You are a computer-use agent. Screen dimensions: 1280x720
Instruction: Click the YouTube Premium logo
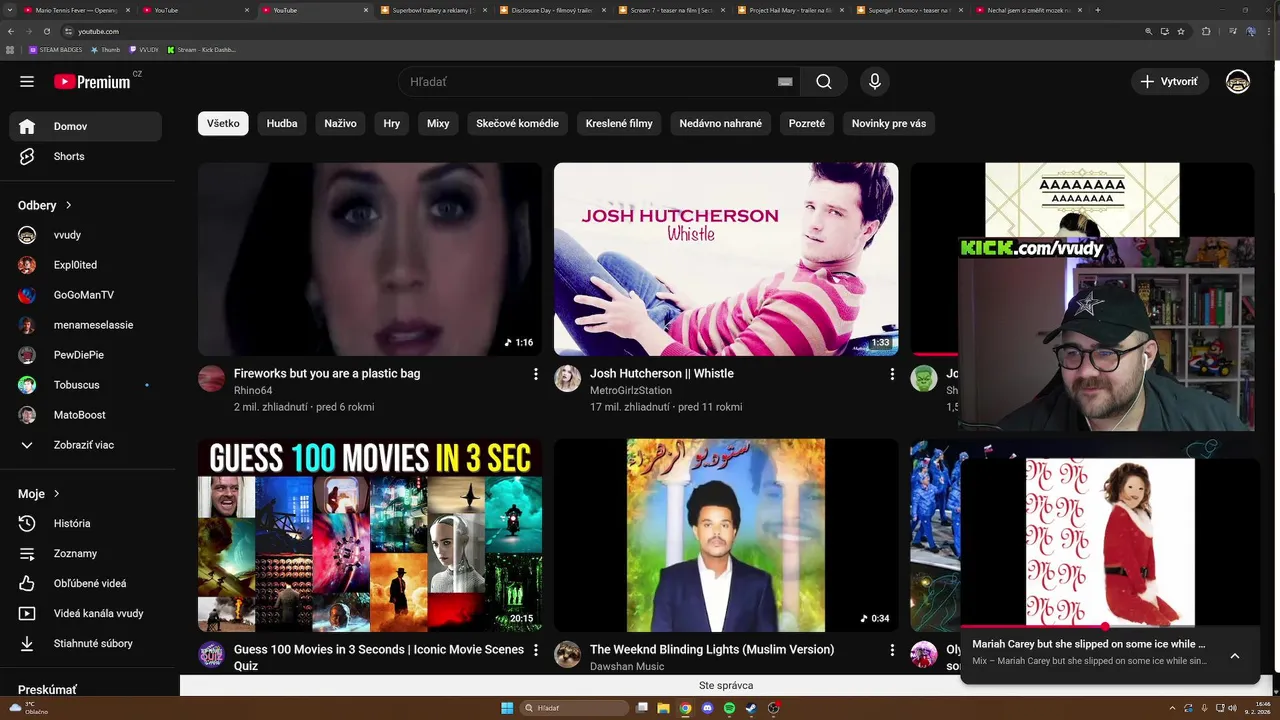click(92, 82)
